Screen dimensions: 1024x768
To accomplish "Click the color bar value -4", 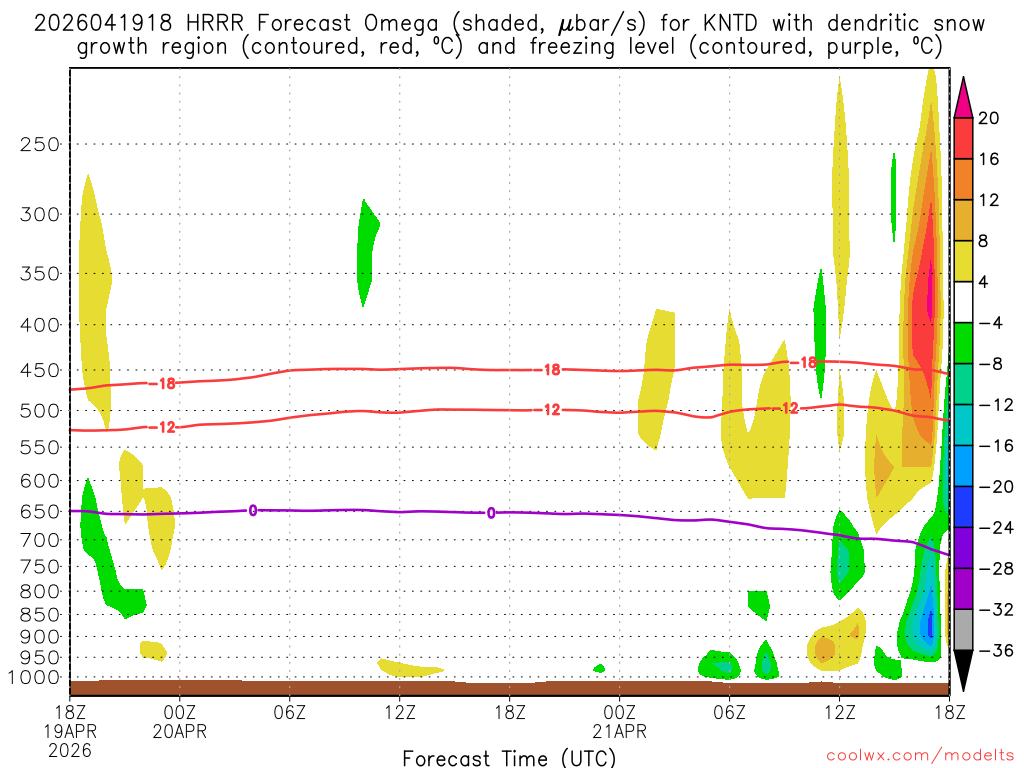I will [991, 323].
